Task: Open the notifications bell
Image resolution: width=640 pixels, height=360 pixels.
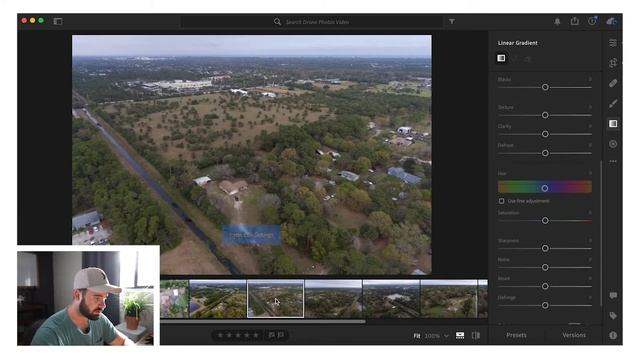Action: (x=557, y=21)
